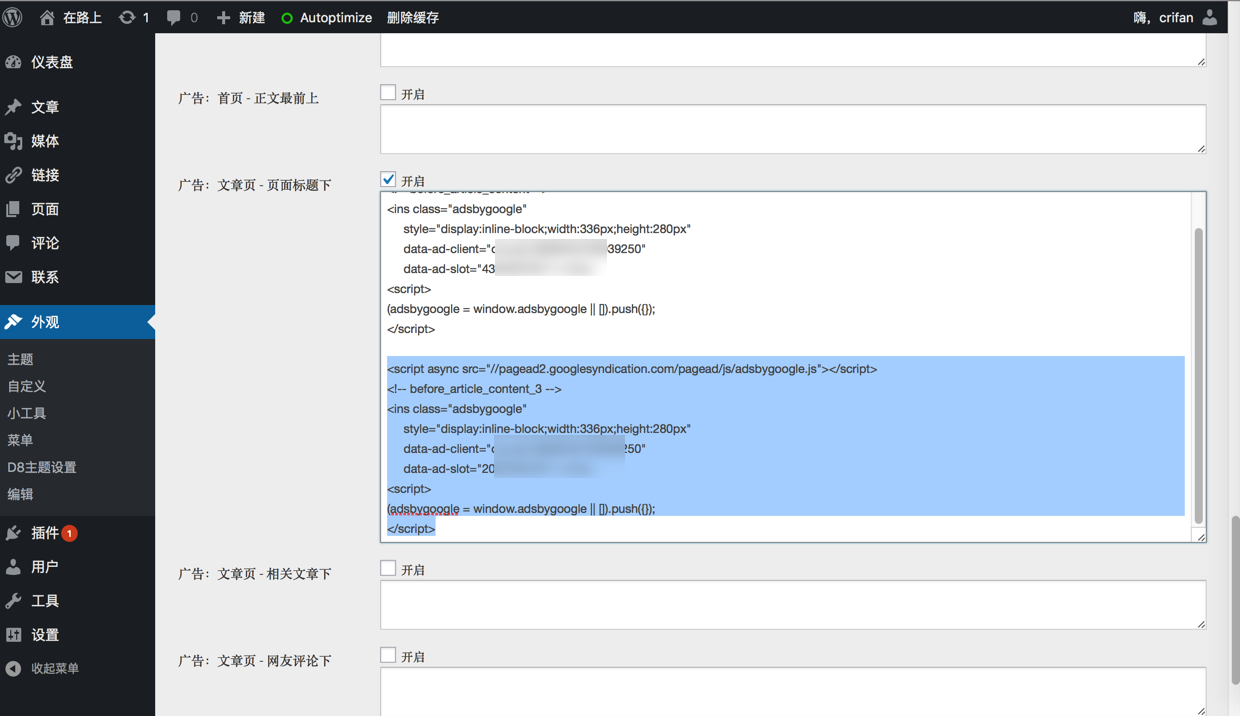Click the WordPress logo icon
Viewport: 1240px width, 716px height.
click(x=13, y=17)
